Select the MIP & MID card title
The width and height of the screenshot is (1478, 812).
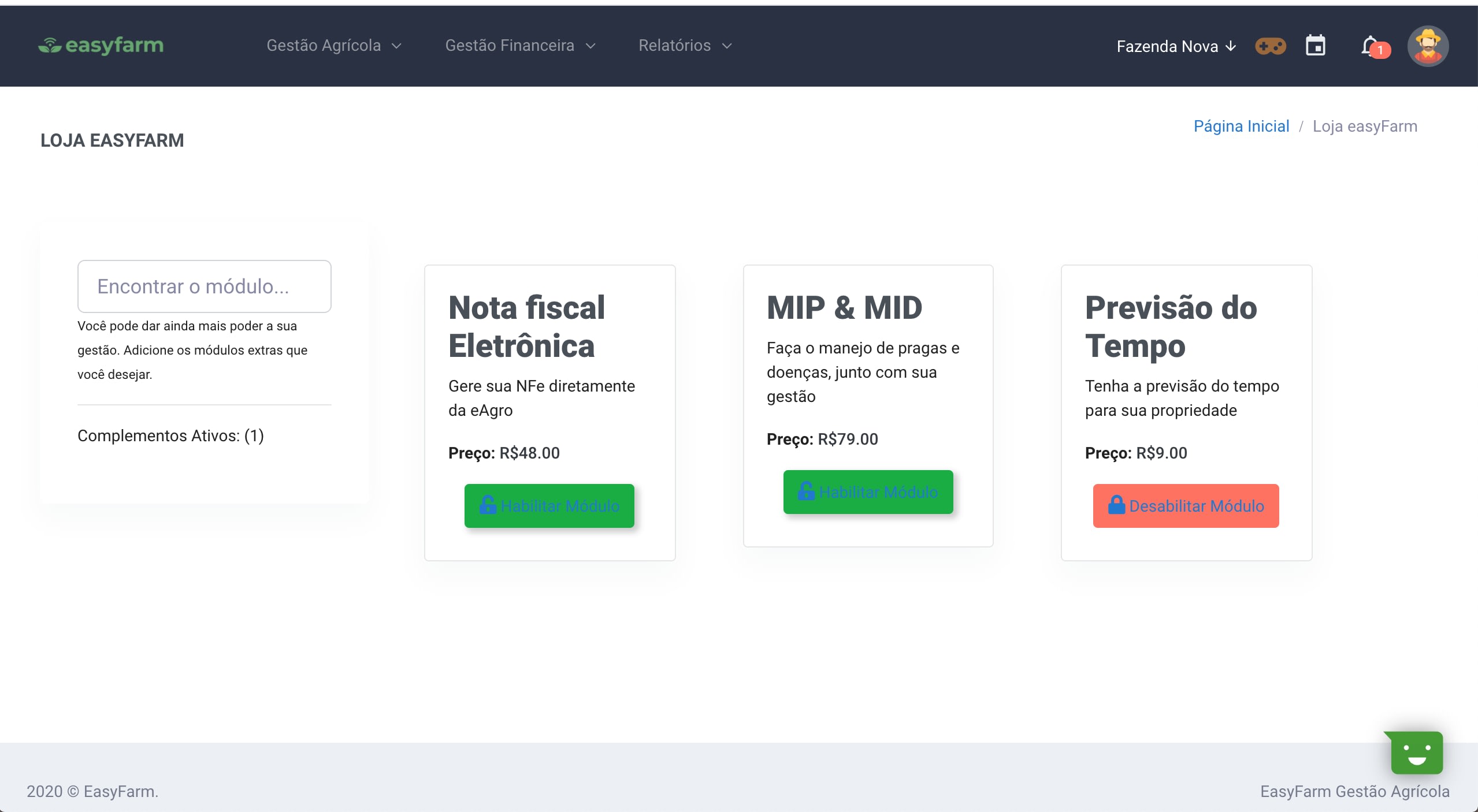(845, 307)
